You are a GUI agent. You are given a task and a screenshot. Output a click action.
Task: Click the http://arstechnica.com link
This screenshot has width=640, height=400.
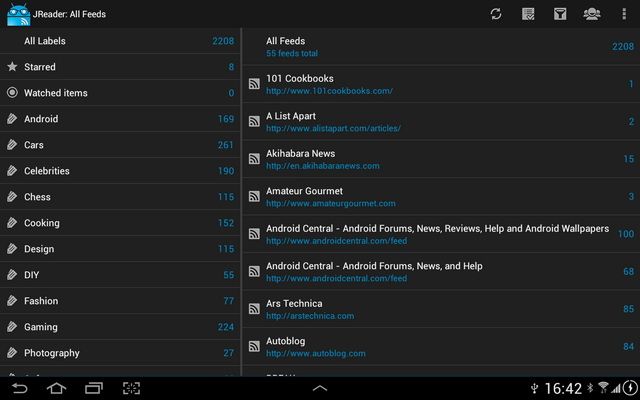(310, 316)
